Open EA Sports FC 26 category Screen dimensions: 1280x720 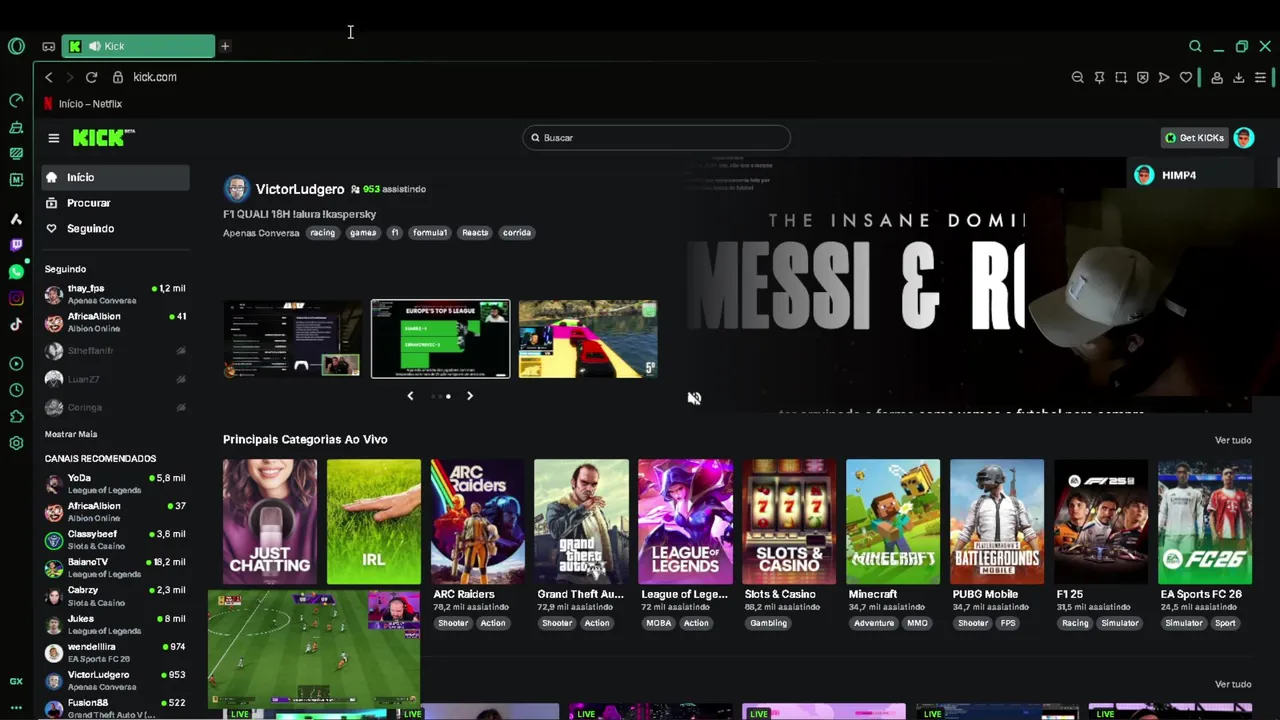pos(1205,522)
